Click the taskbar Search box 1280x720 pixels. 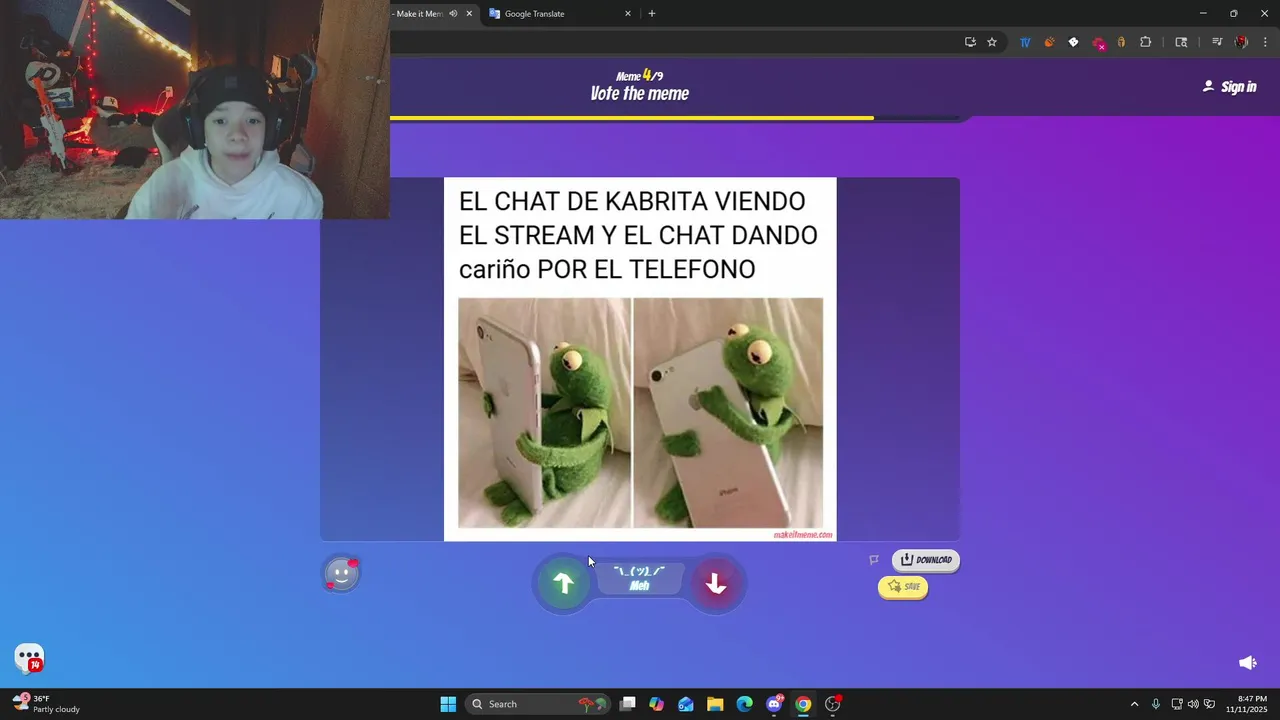tap(540, 704)
